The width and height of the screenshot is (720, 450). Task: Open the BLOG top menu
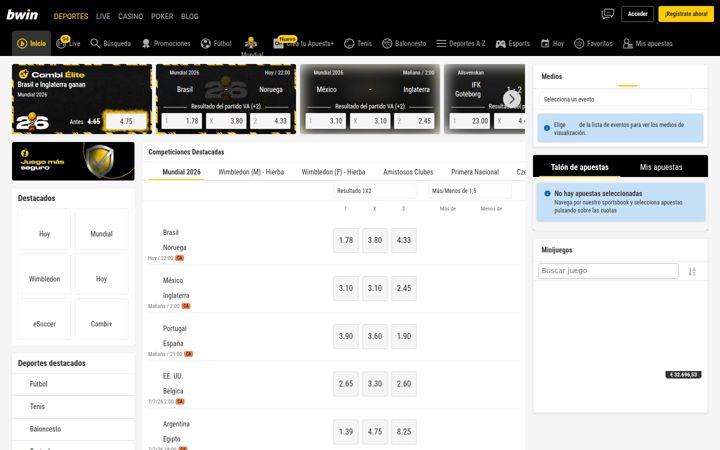pyautogui.click(x=190, y=16)
